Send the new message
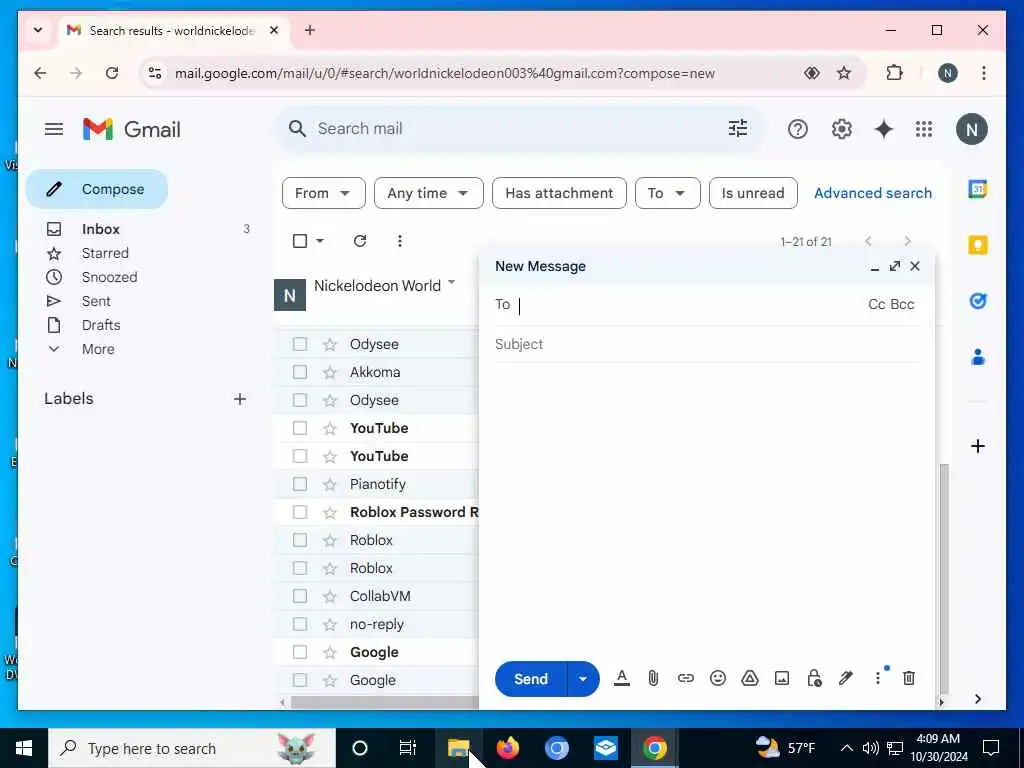This screenshot has width=1024, height=768. pos(531,679)
